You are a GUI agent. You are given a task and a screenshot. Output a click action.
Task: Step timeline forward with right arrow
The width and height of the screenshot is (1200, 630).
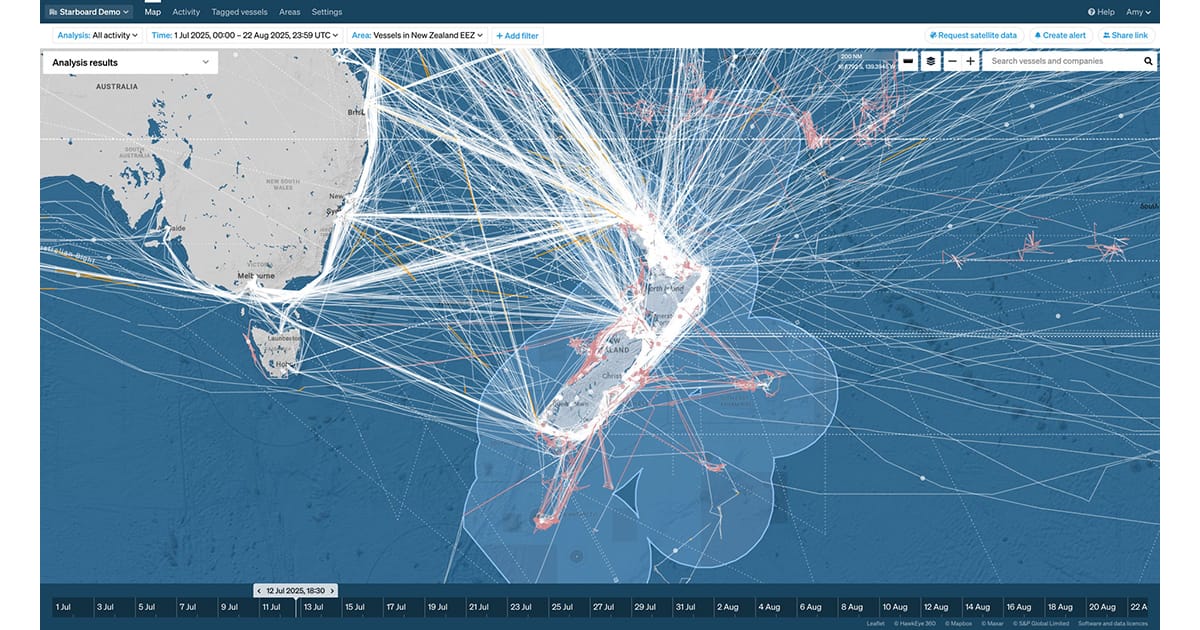332,591
